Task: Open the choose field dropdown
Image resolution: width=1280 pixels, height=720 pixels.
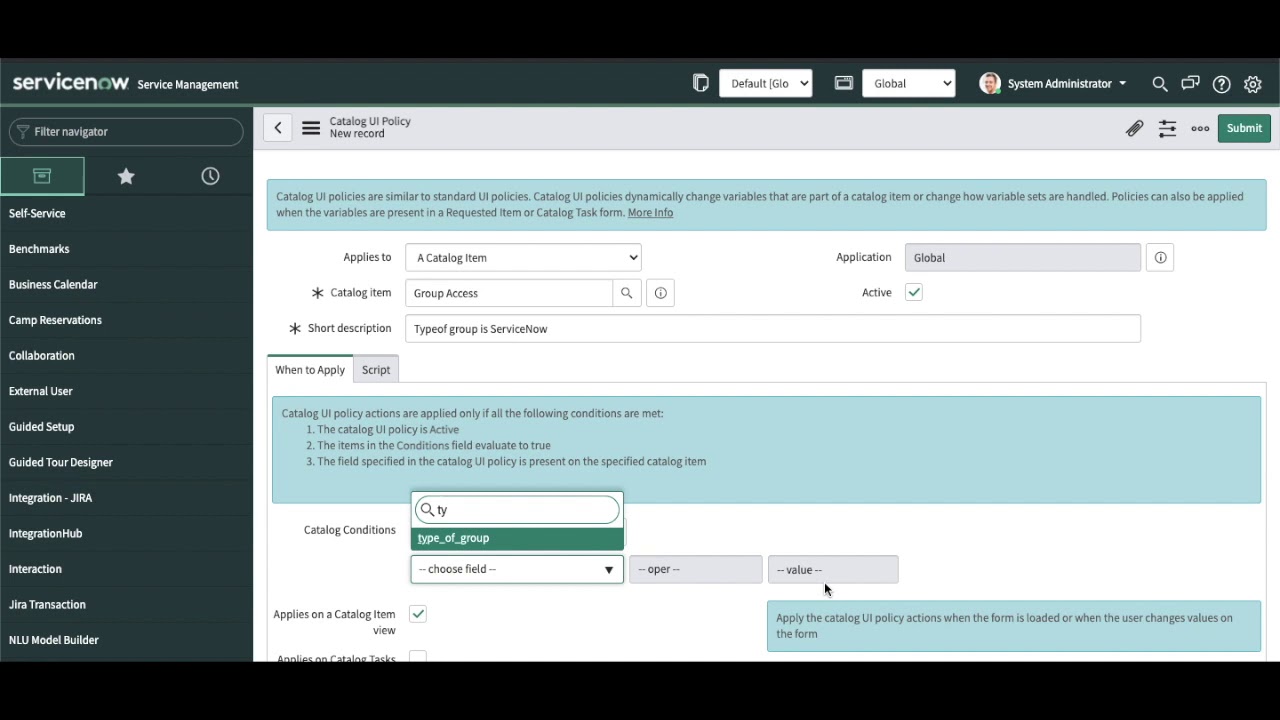Action: tap(517, 569)
